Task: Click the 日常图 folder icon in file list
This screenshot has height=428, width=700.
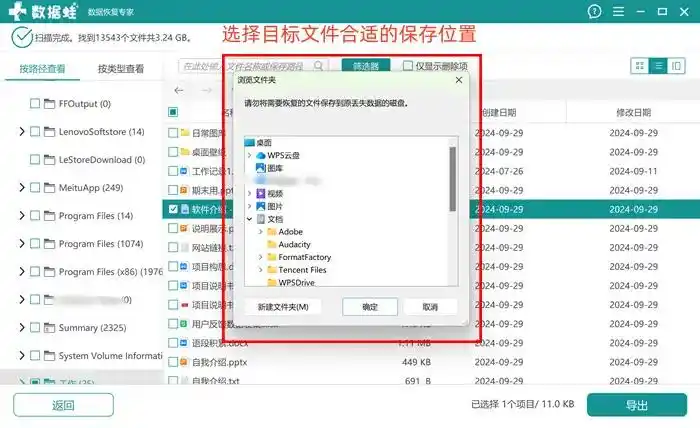Action: [185, 133]
